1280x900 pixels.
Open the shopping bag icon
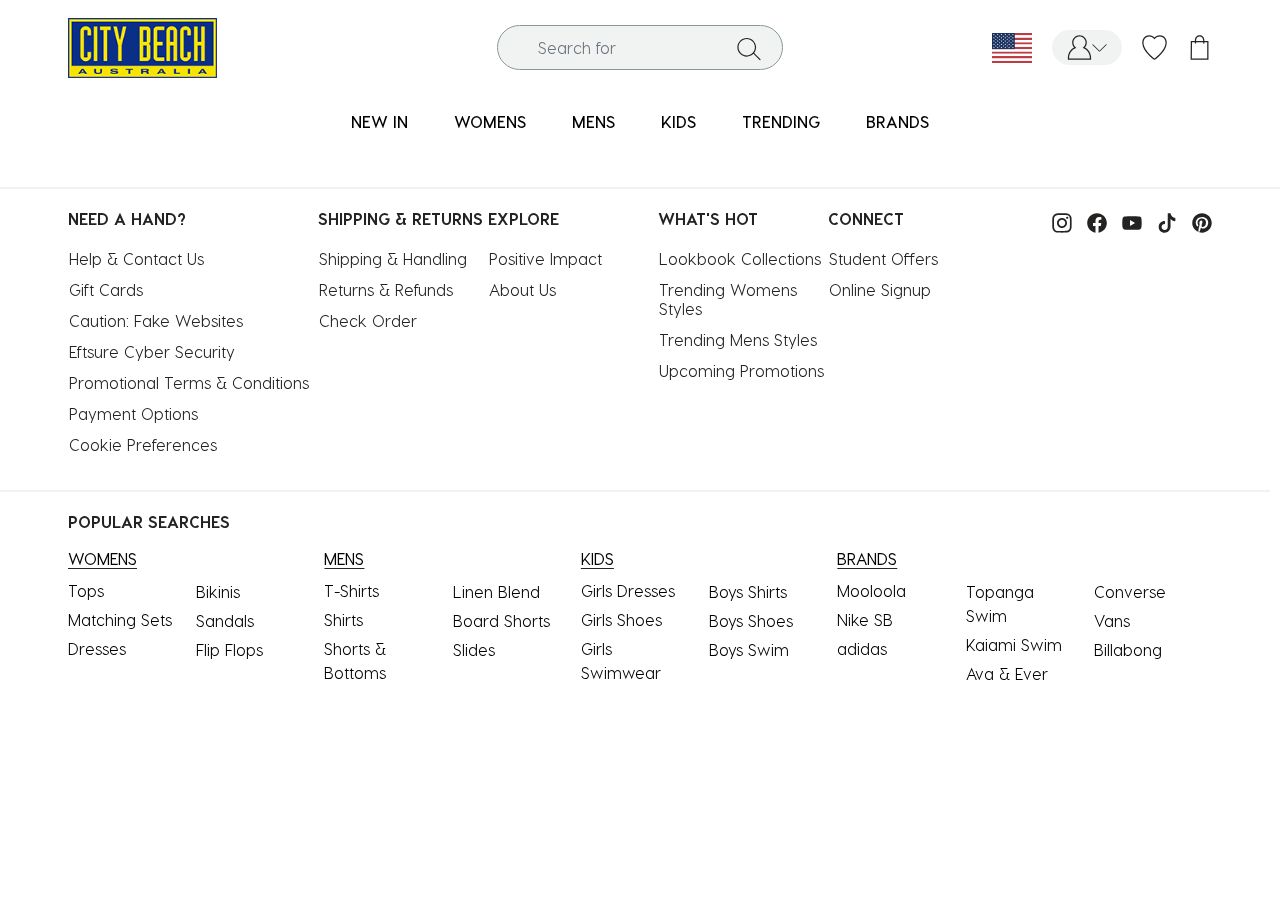pos(1200,48)
